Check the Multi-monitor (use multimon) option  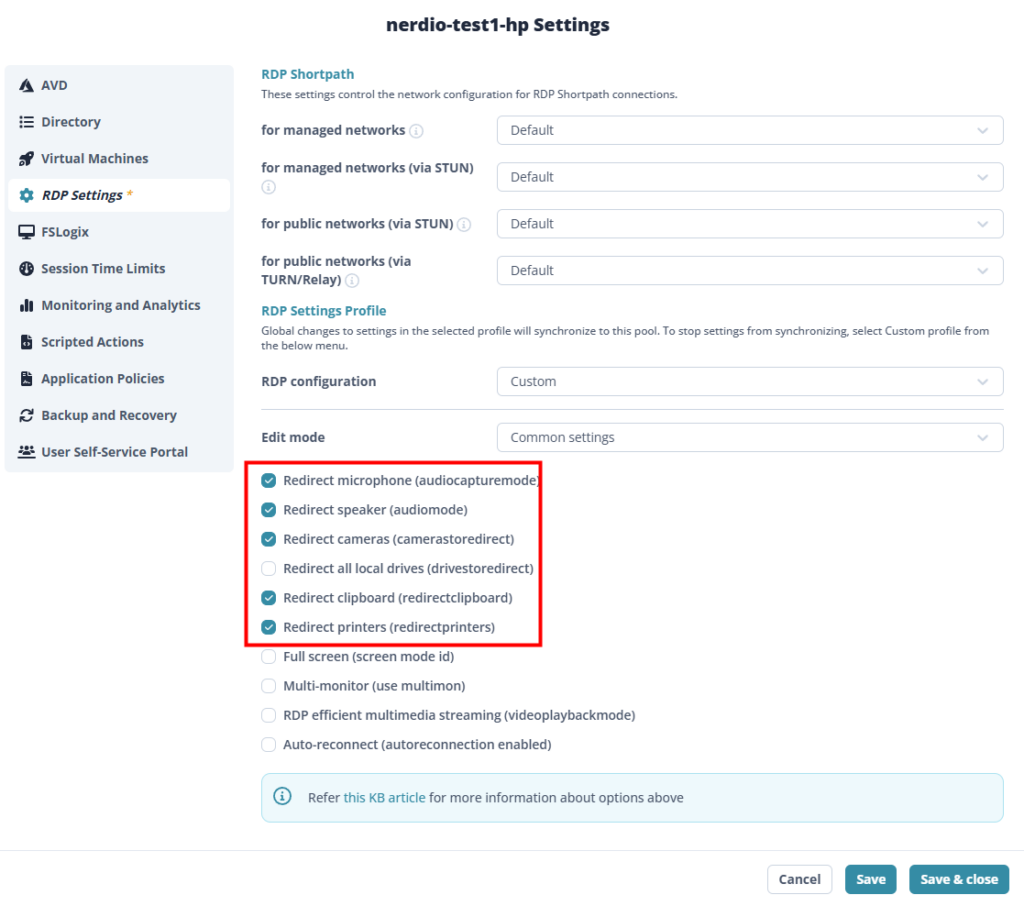268,686
